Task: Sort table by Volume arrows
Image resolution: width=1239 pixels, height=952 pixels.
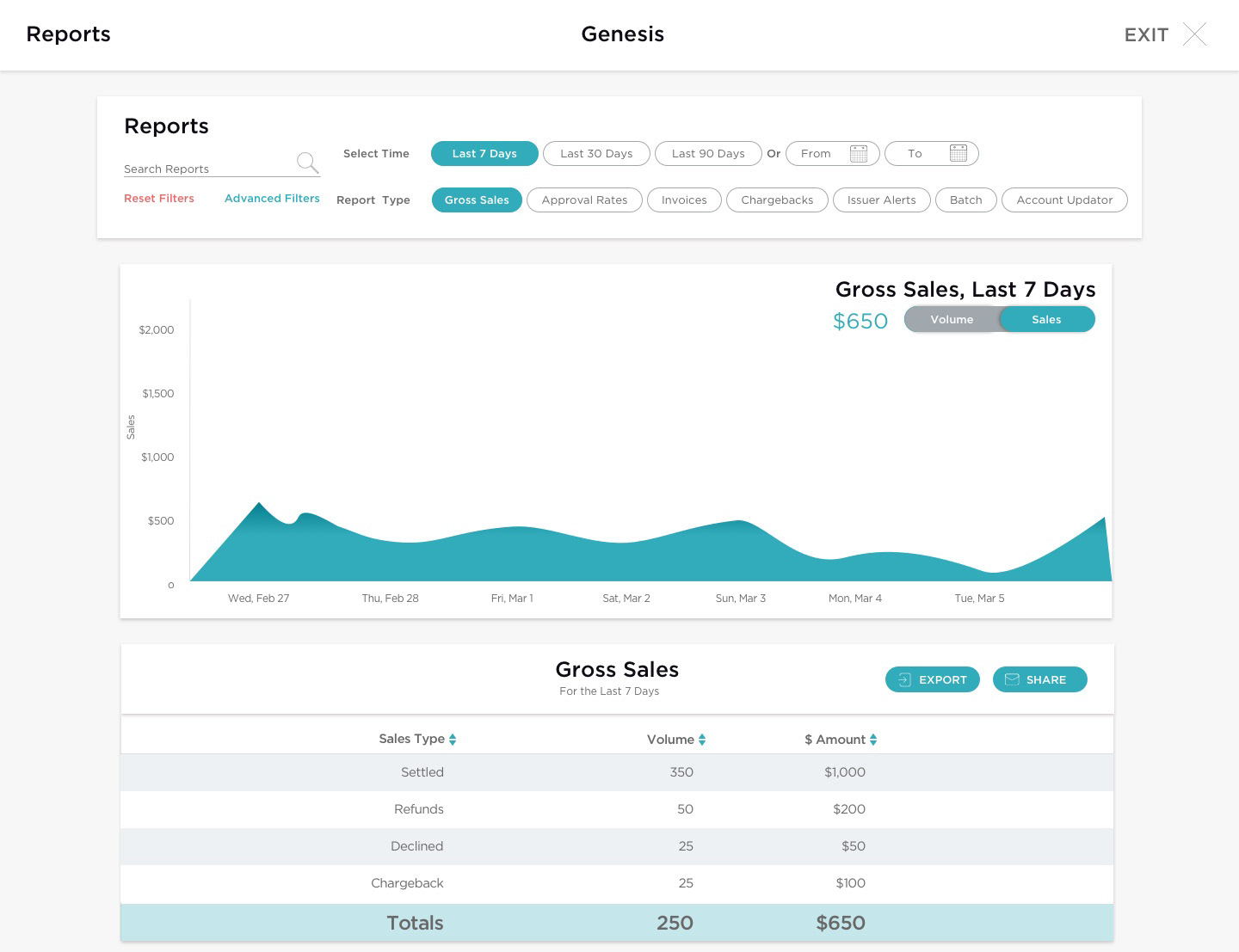Action: coord(702,740)
